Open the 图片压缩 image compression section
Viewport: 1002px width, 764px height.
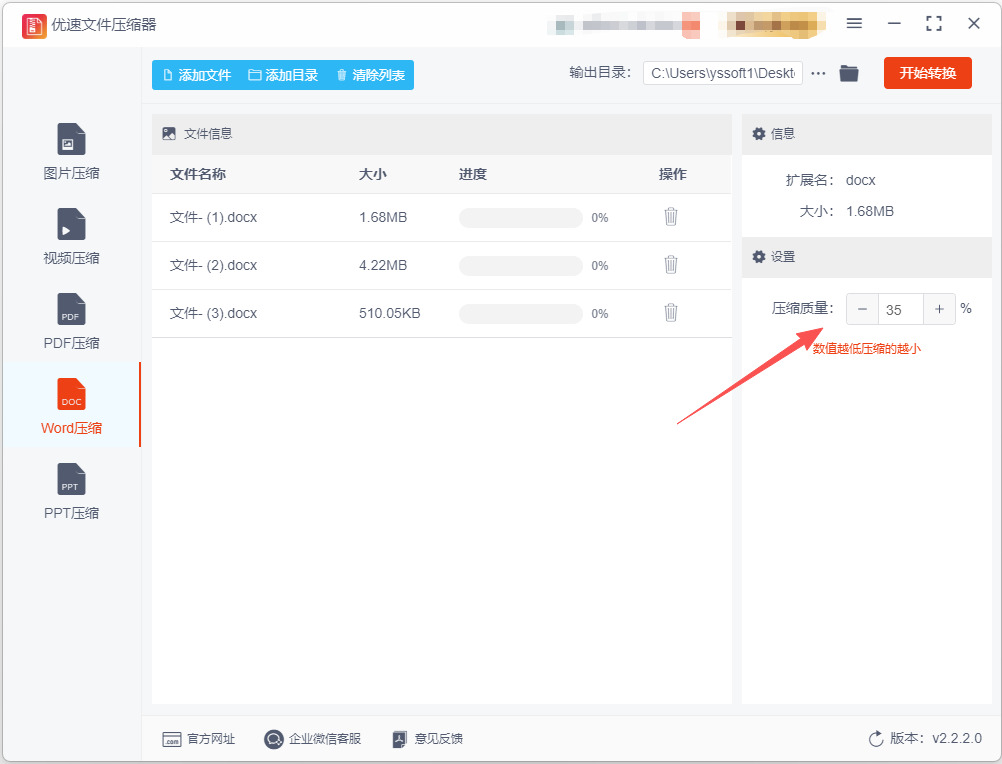tap(71, 151)
